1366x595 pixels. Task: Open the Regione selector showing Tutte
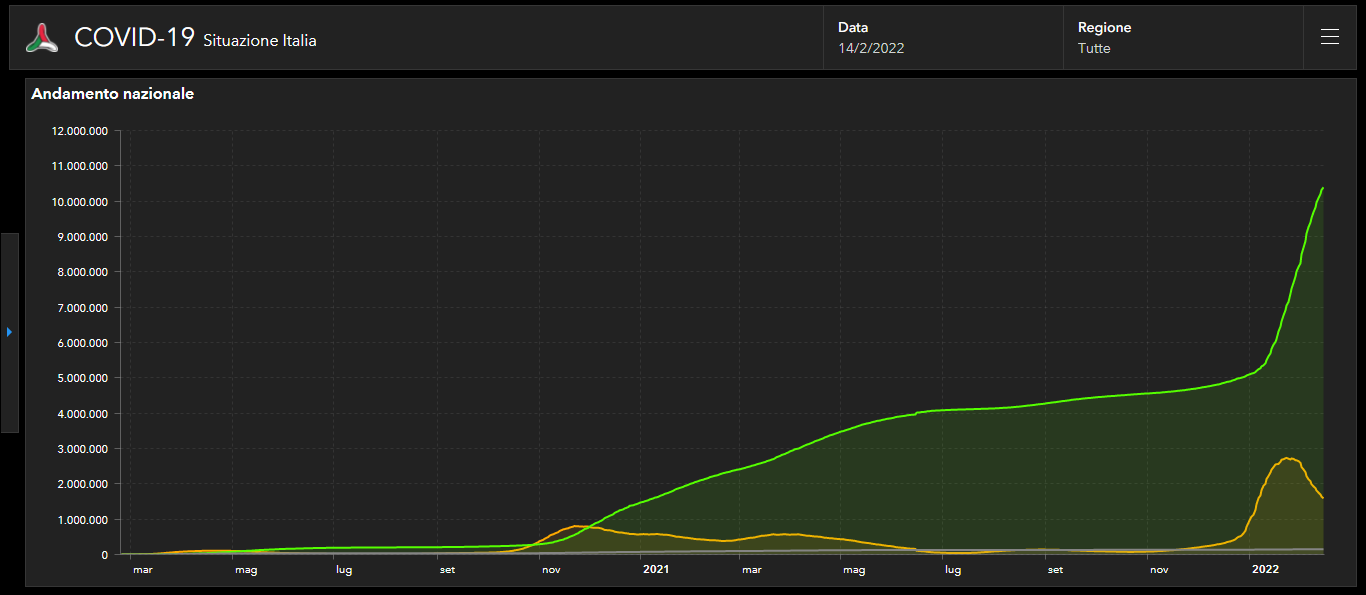(1182, 38)
